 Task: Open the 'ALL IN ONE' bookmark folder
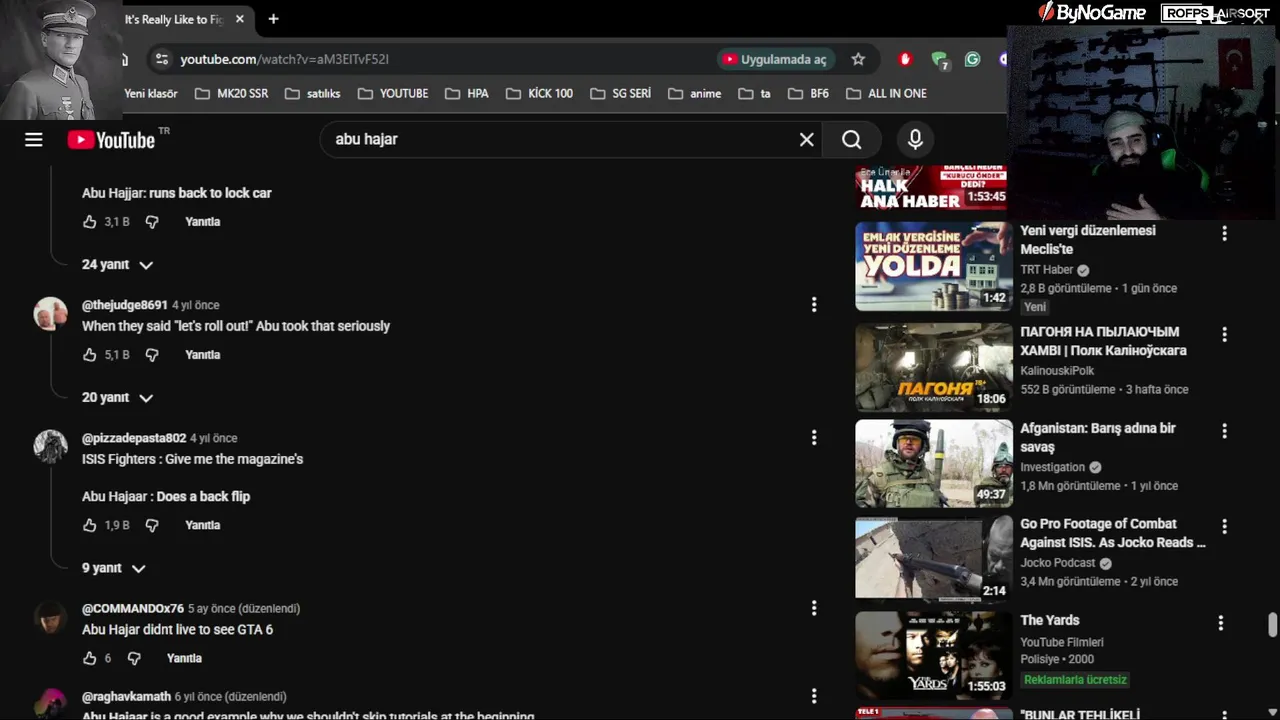point(886,93)
